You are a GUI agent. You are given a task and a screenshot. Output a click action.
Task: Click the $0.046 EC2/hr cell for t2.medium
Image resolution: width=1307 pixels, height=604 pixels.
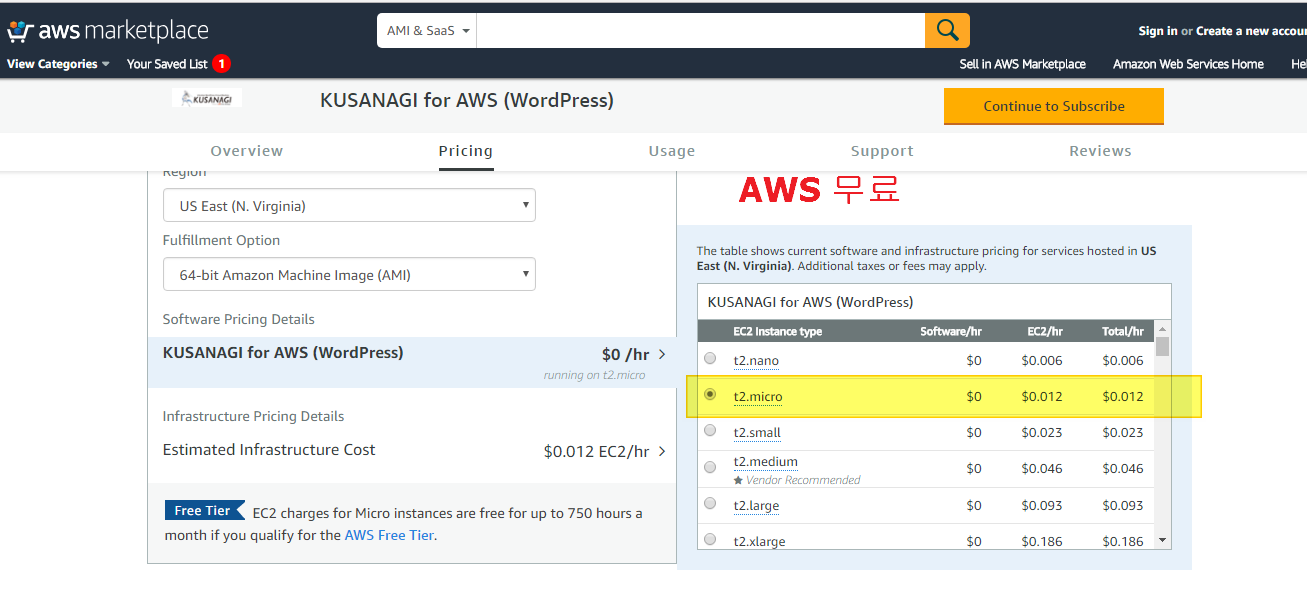1042,468
